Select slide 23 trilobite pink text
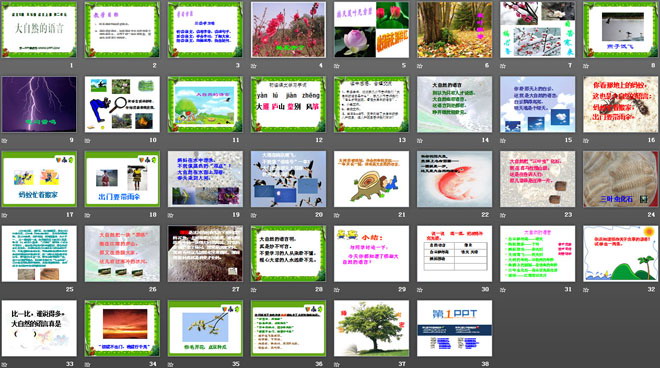Screen dimensions: 660x368 click(538, 179)
